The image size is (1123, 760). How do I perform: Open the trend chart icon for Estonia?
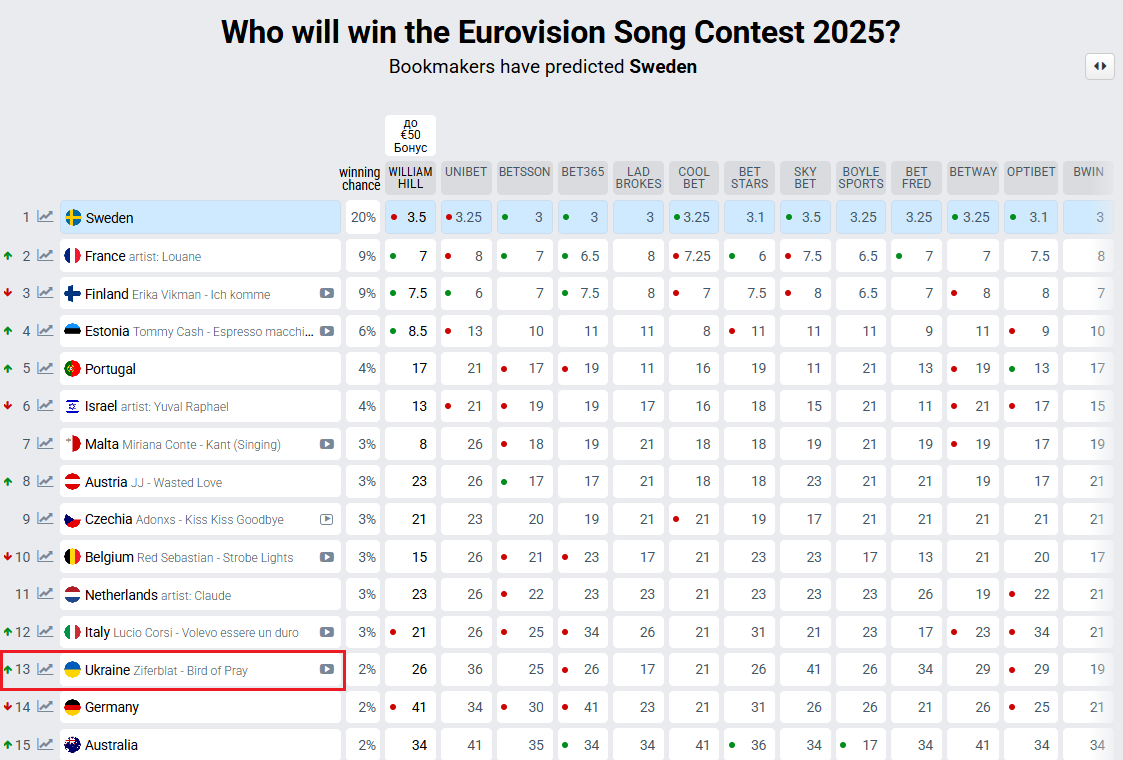coord(45,331)
